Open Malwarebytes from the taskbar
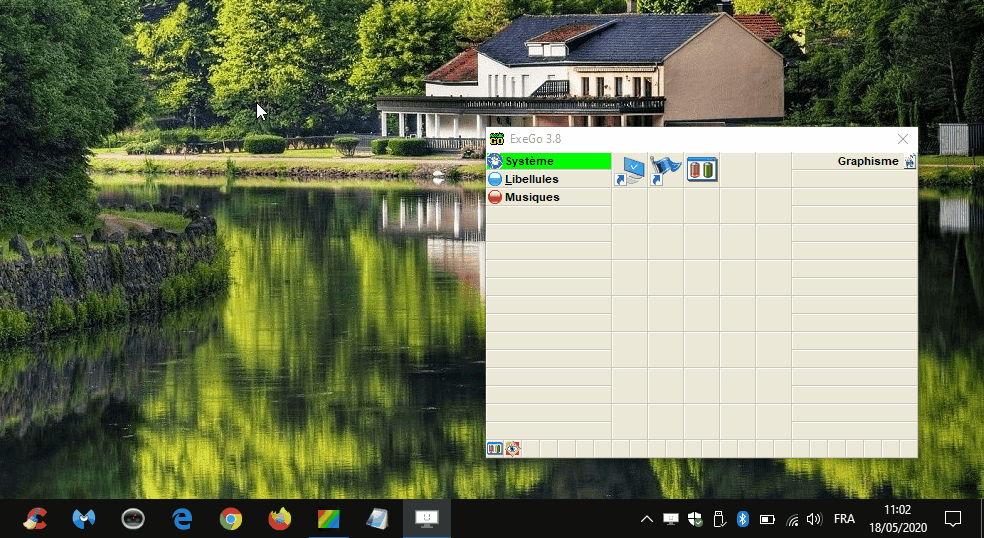984x538 pixels. (x=84, y=519)
